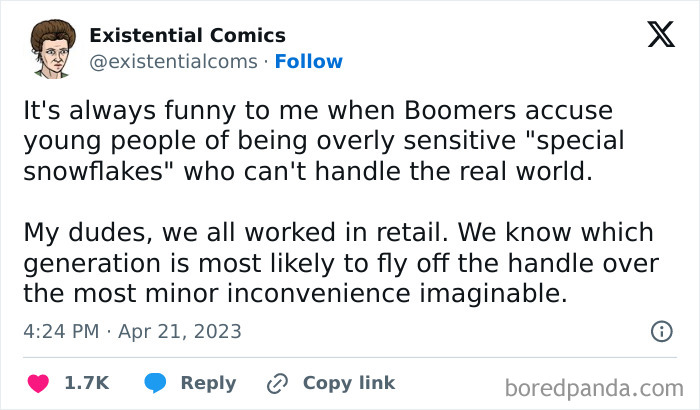Viewport: 700px width, 410px height.
Task: Click the 1.7K like count
Action: coord(86,383)
